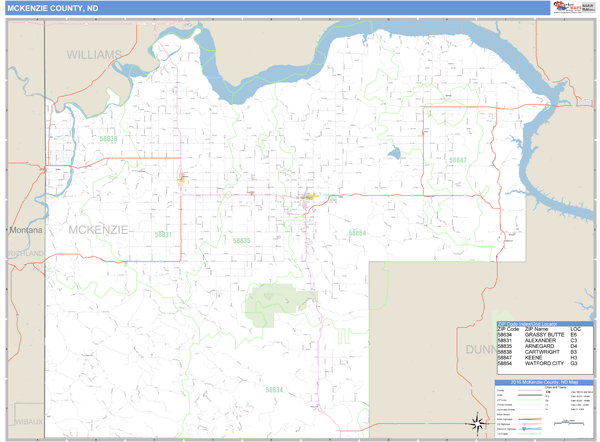Select the GRASSY BUTTE row in ZIP index
This screenshot has width=600, height=442.
[x=544, y=335]
